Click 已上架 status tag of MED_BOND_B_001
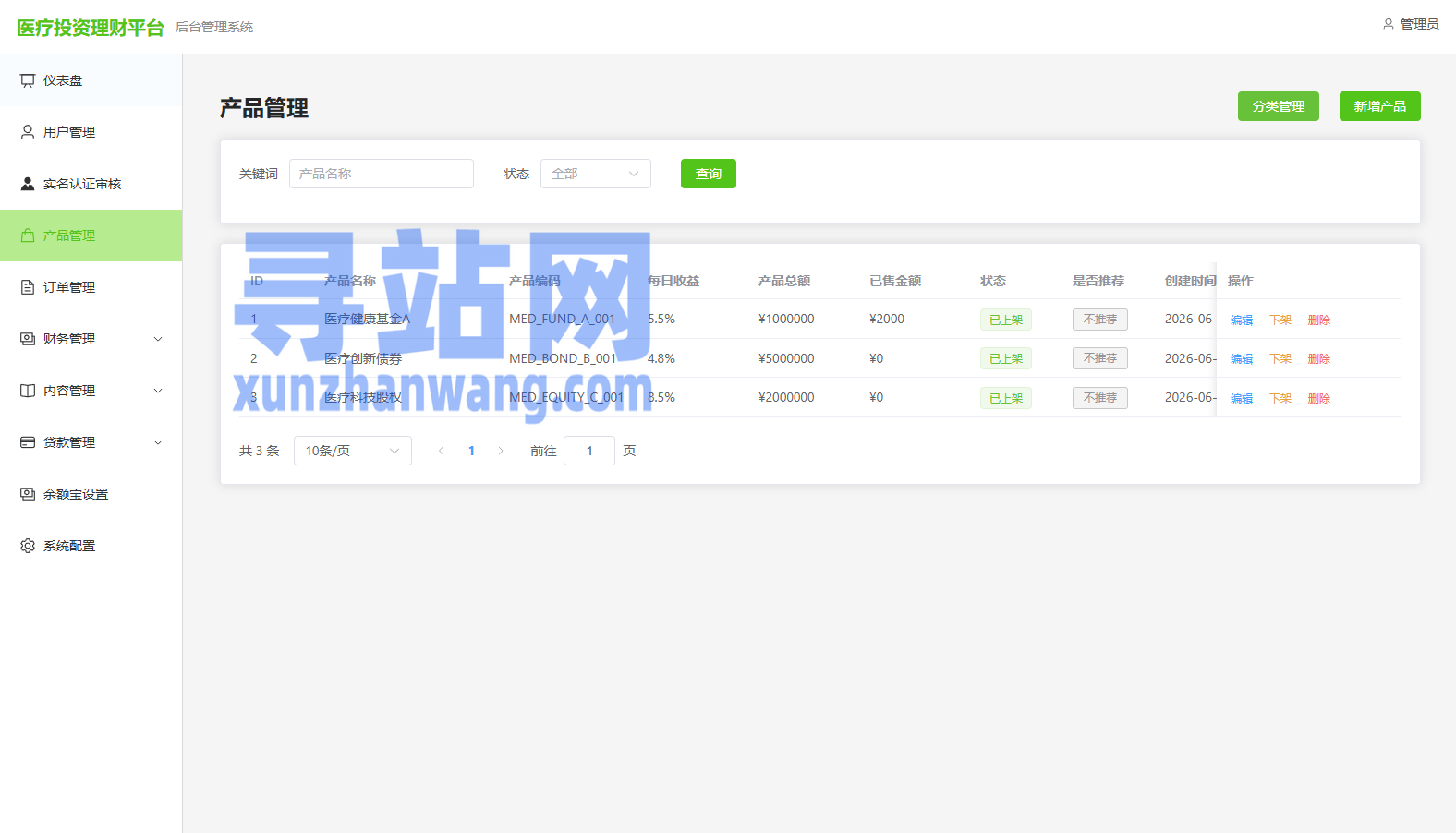Screen dimensions: 1456x833 (x=1006, y=358)
